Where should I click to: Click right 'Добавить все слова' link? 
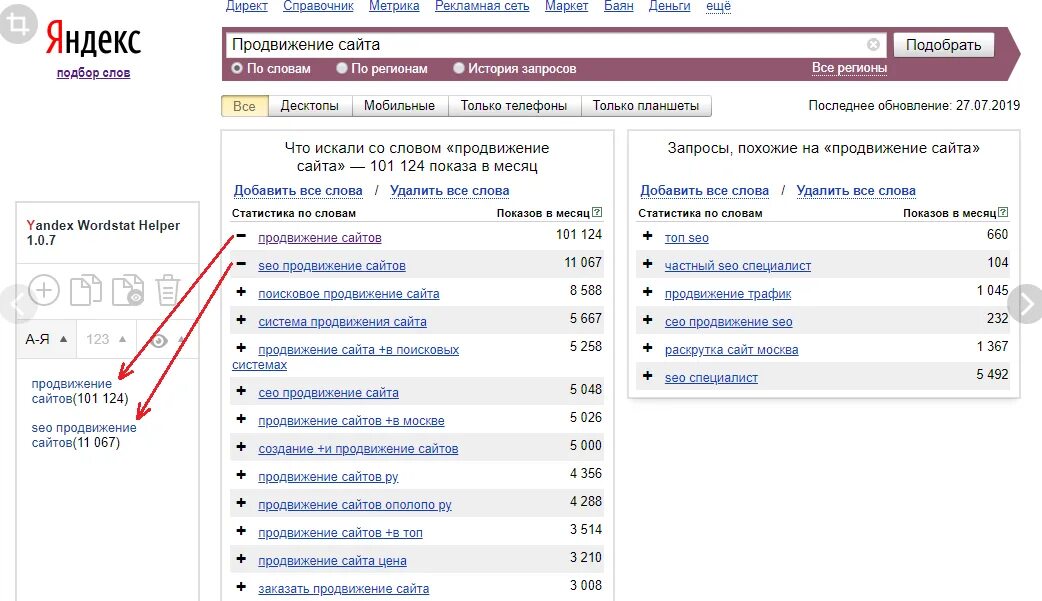(x=704, y=191)
